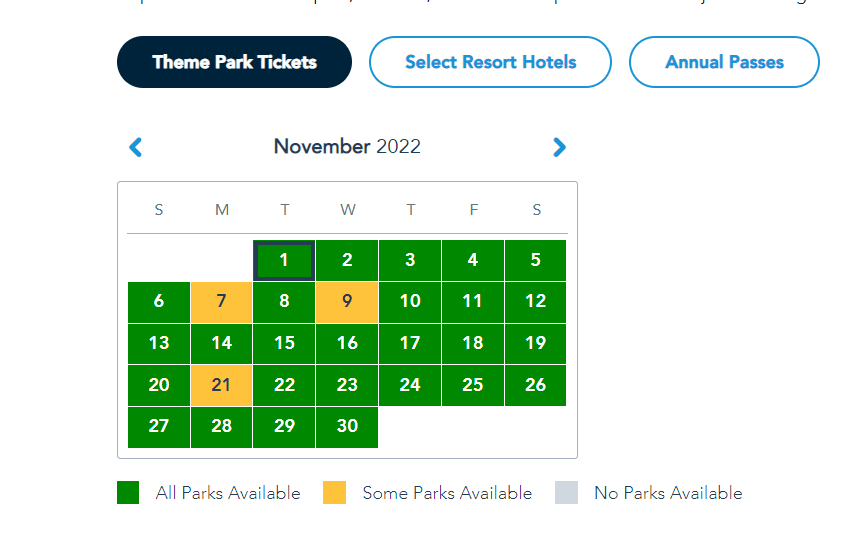Click November 30 date cell
Viewport: 859px width, 535px height.
(347, 427)
